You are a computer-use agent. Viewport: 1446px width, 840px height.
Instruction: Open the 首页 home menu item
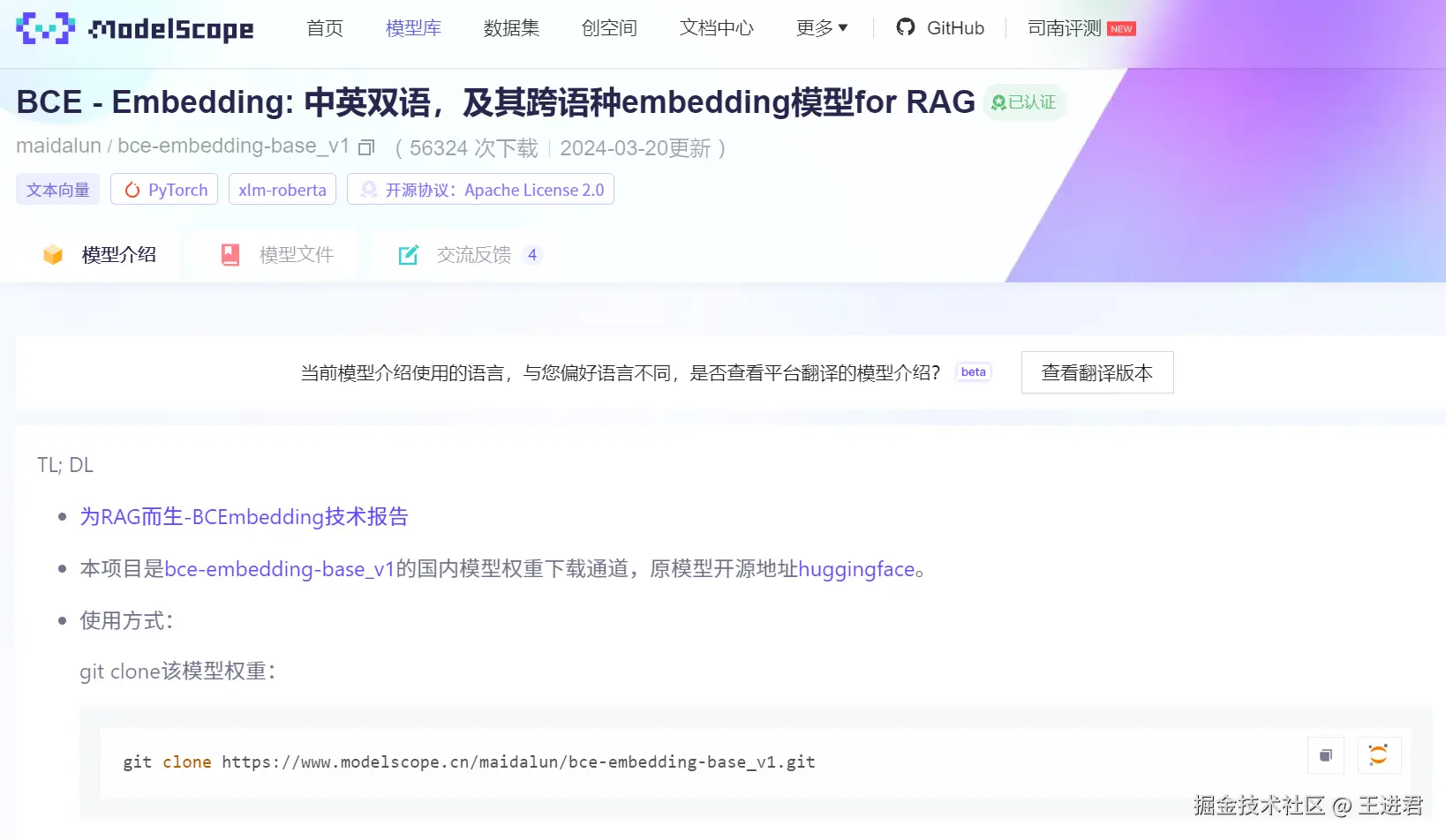click(x=325, y=28)
